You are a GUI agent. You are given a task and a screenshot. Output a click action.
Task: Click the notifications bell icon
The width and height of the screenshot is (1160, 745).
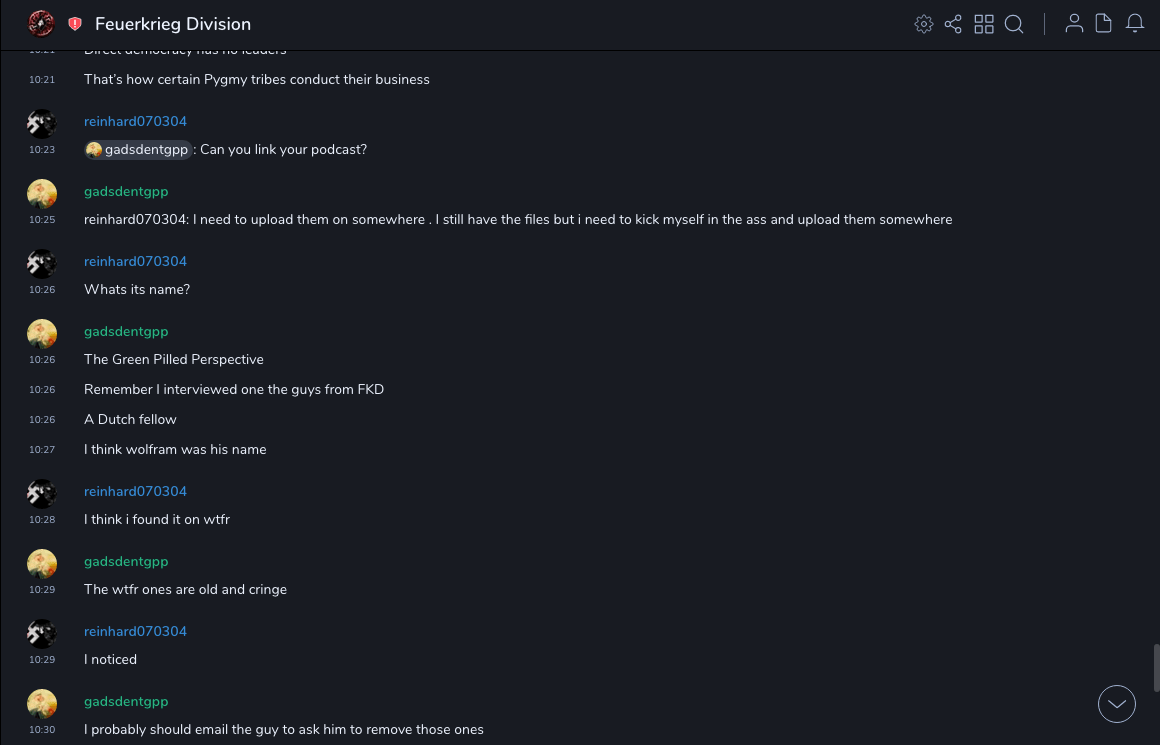[x=1135, y=24]
